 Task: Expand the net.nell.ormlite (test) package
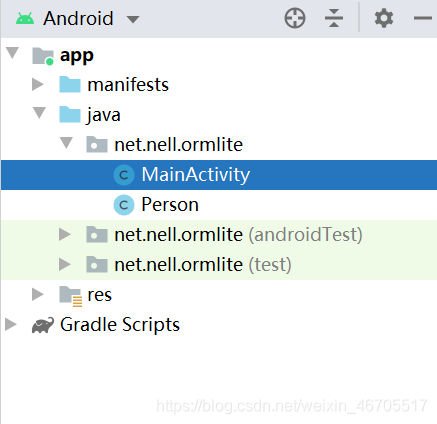pyautogui.click(x=65, y=264)
